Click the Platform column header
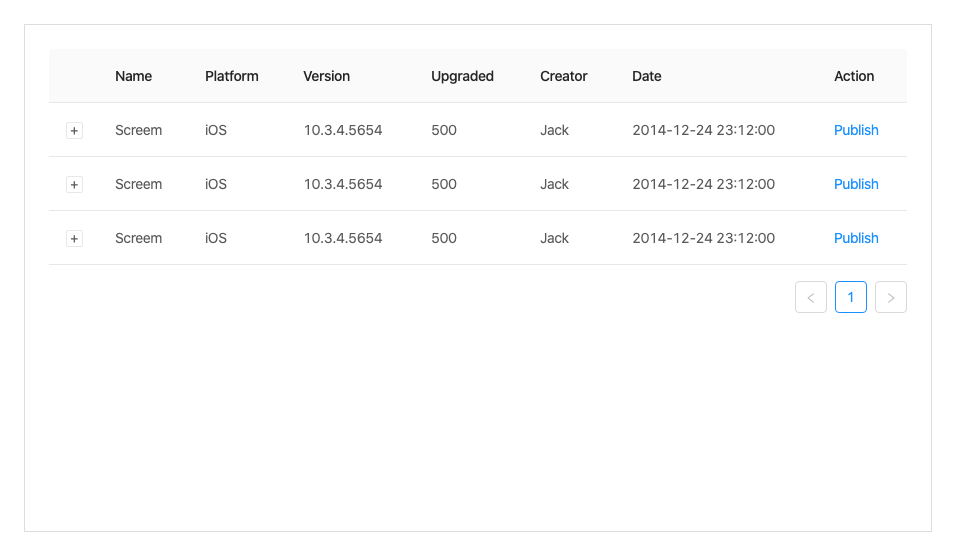 (232, 76)
